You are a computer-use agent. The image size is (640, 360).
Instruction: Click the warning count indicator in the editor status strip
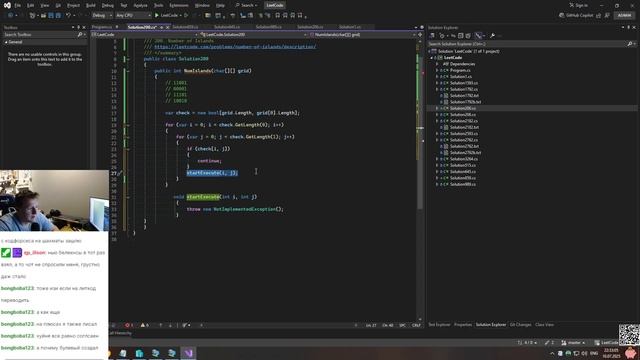144,325
